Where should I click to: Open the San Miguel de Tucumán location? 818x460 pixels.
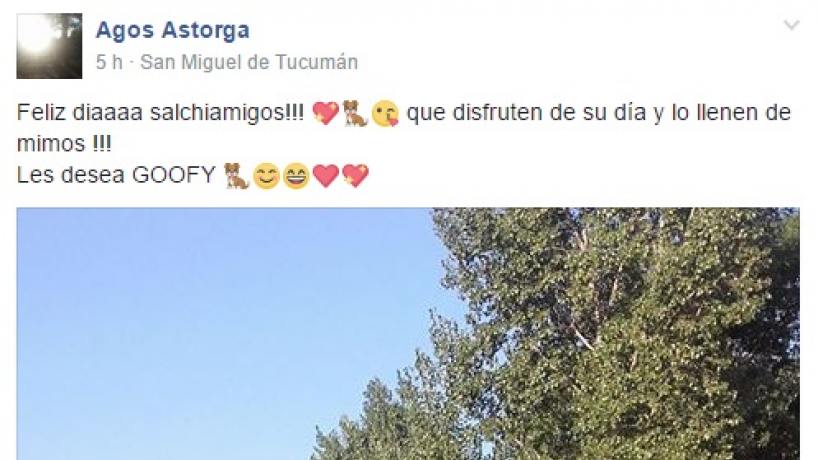point(249,62)
